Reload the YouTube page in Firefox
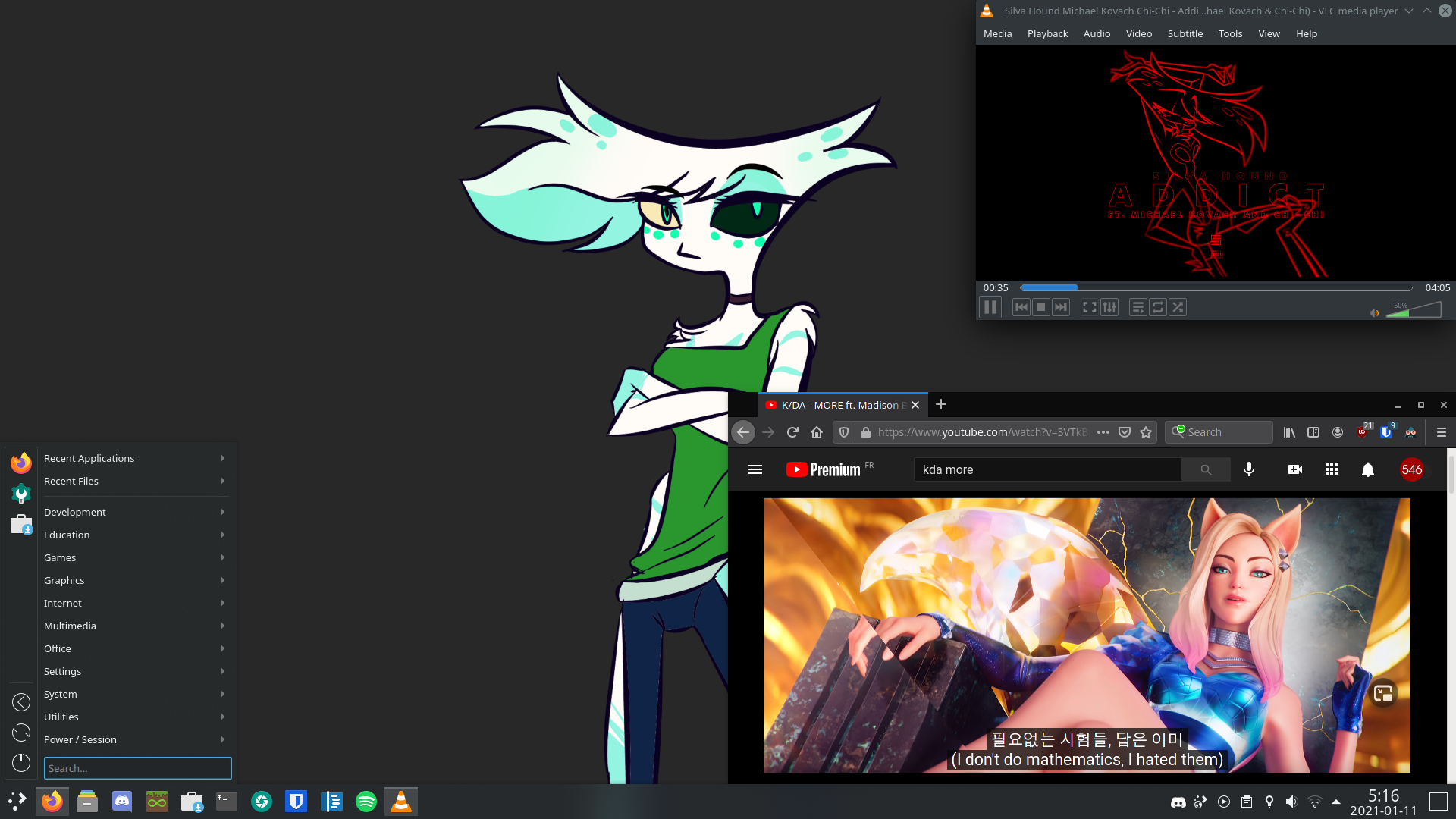 click(x=792, y=432)
